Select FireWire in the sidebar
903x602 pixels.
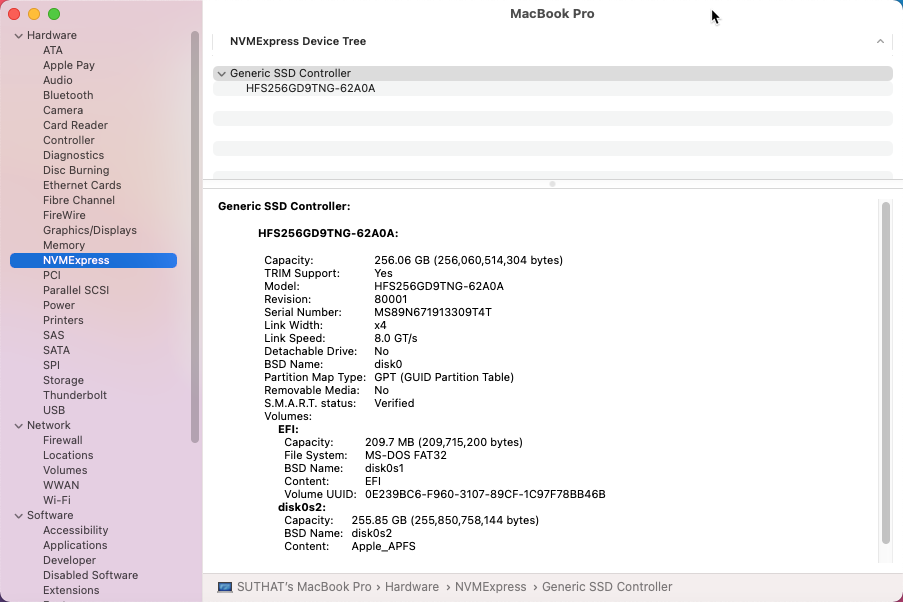[x=64, y=215]
